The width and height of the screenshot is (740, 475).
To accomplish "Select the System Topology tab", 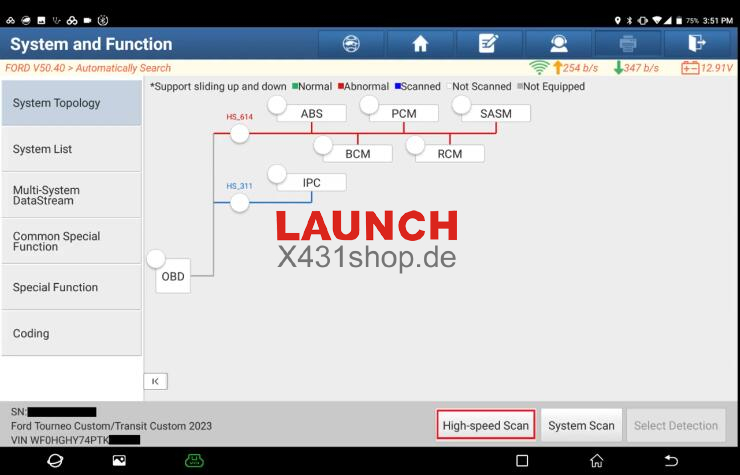I will pos(71,103).
